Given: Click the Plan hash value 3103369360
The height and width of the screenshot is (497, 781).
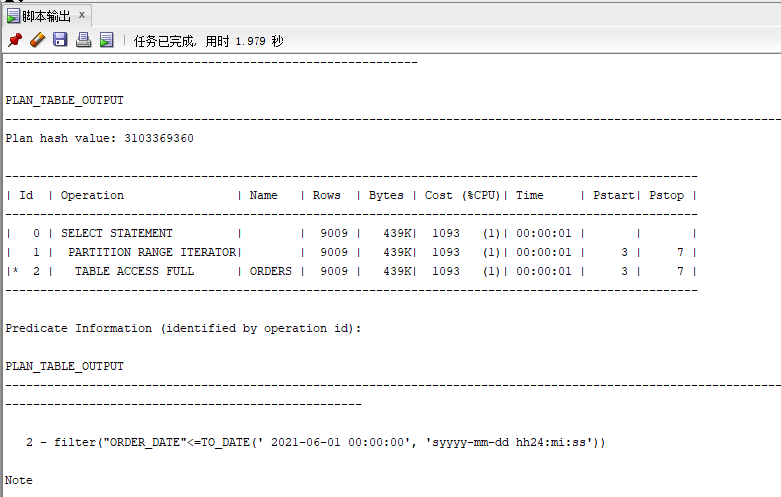Looking at the screenshot, I should pyautogui.click(x=100, y=138).
